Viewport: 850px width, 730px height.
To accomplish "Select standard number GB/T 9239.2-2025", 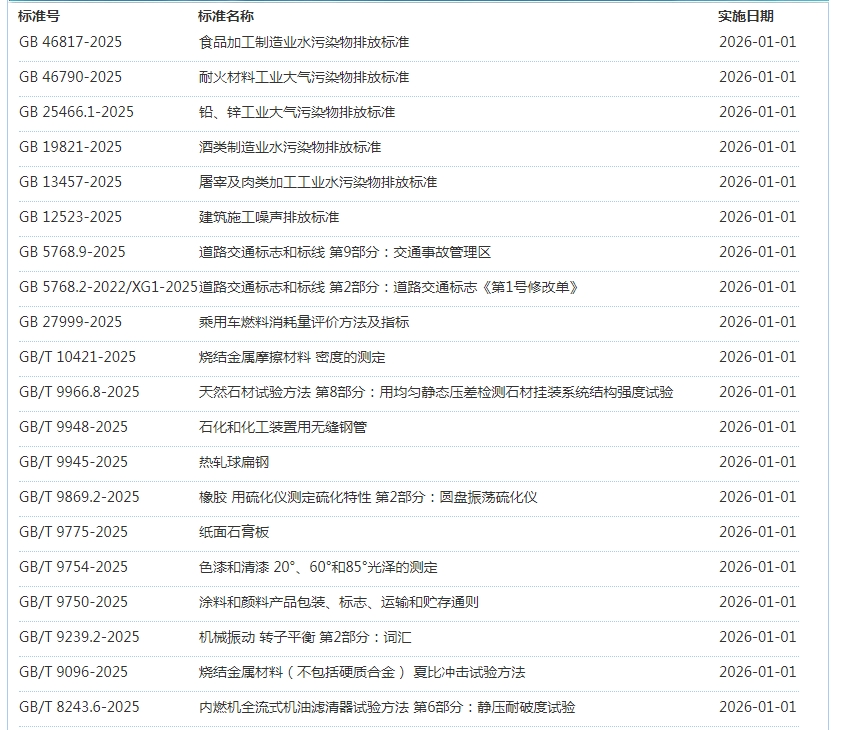I will click(x=79, y=637).
